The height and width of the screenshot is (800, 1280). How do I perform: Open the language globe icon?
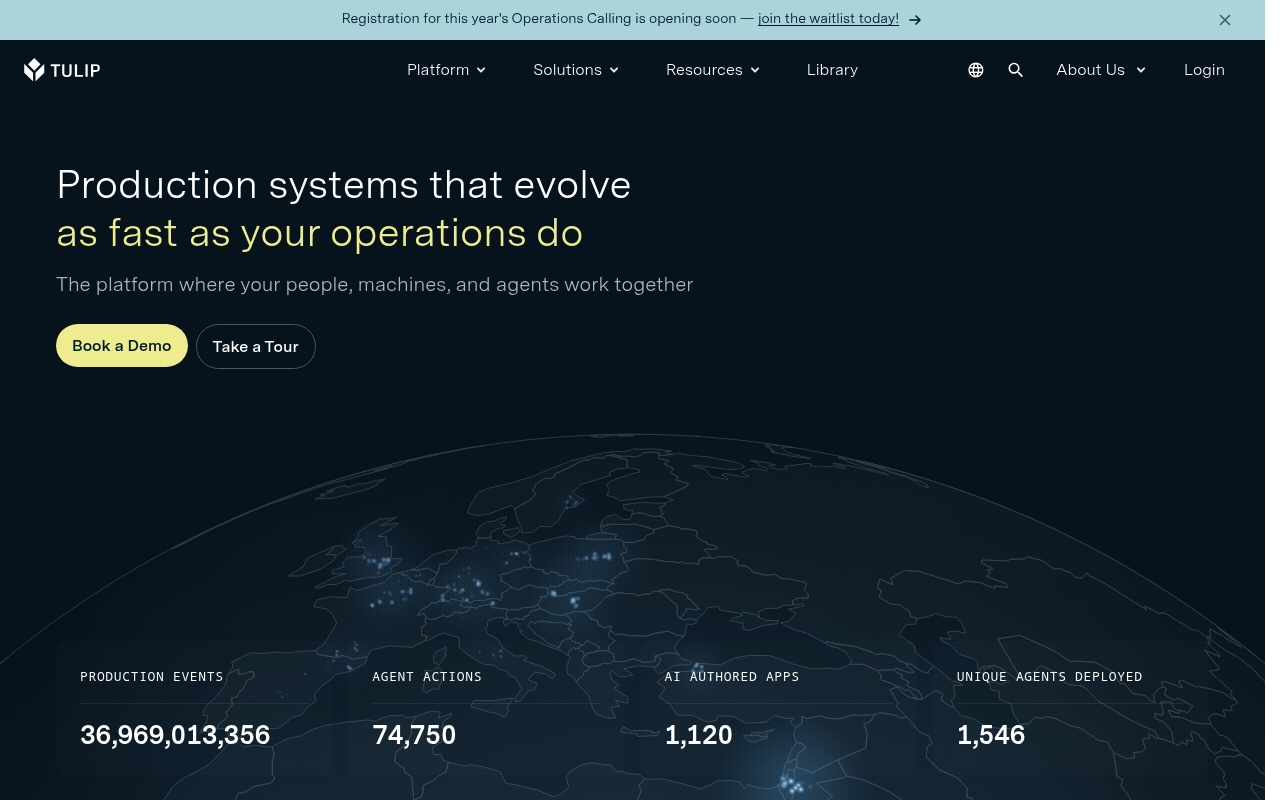coord(976,70)
